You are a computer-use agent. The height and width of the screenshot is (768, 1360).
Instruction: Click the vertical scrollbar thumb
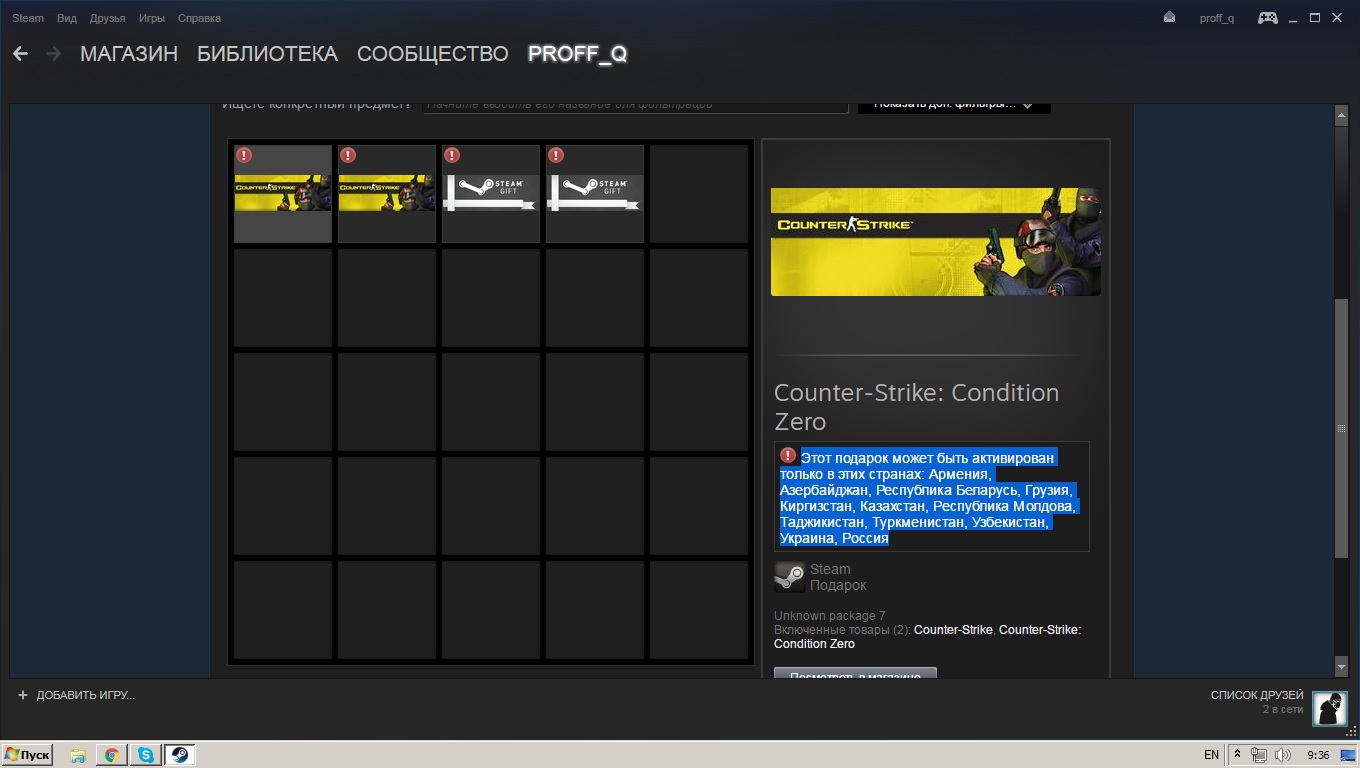click(x=1342, y=428)
